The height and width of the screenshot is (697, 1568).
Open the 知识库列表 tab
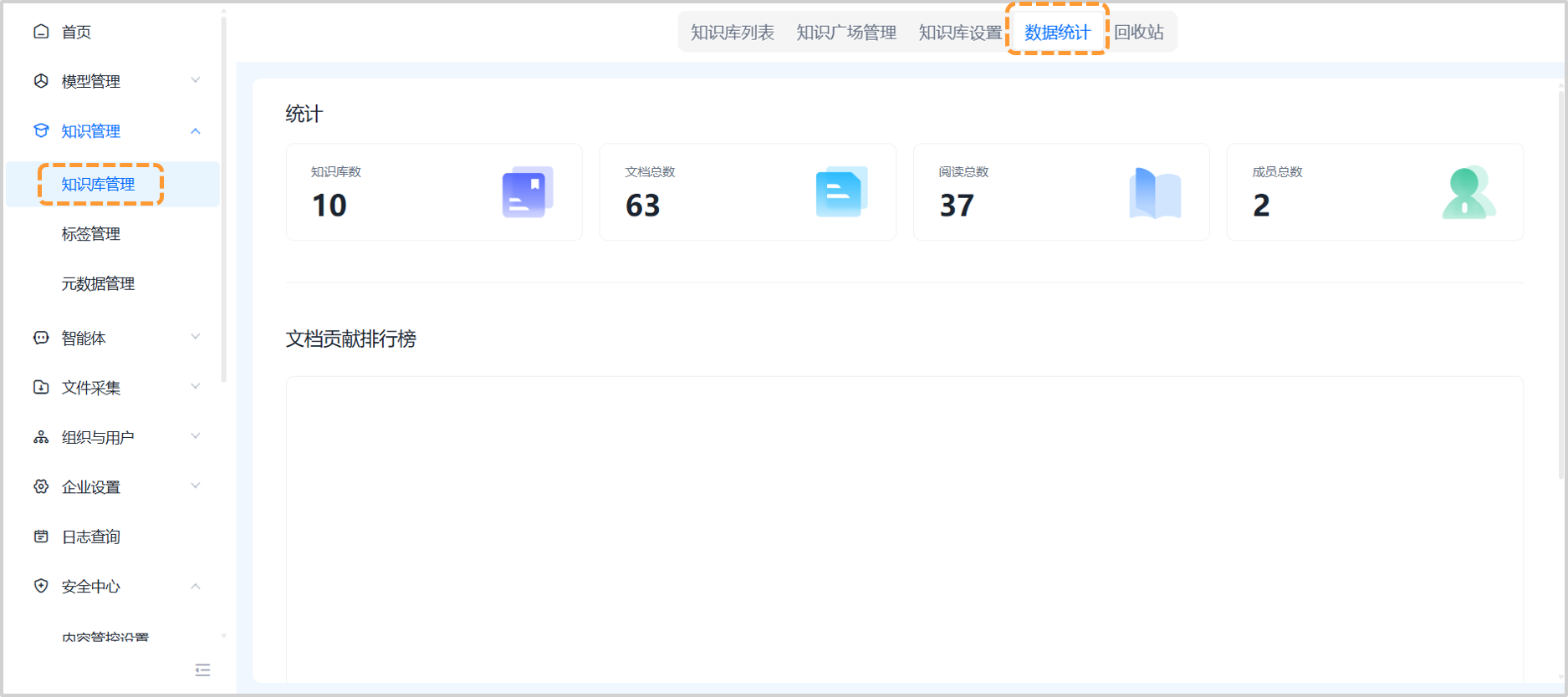click(x=733, y=33)
